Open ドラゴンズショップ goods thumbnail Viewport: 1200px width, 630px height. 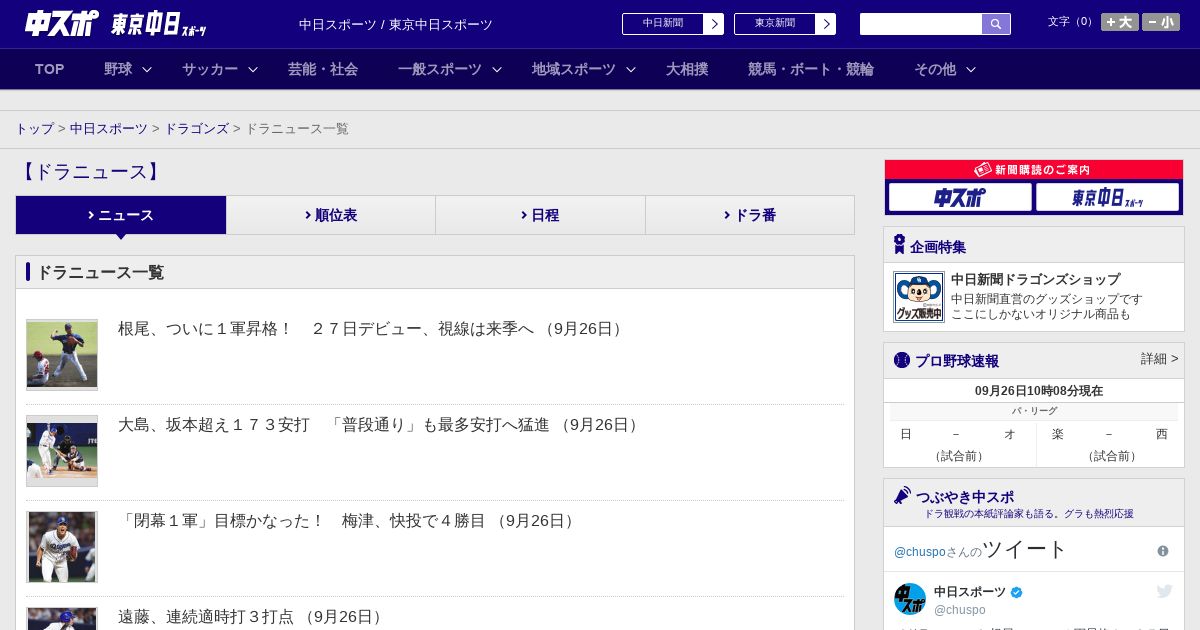pos(919,297)
